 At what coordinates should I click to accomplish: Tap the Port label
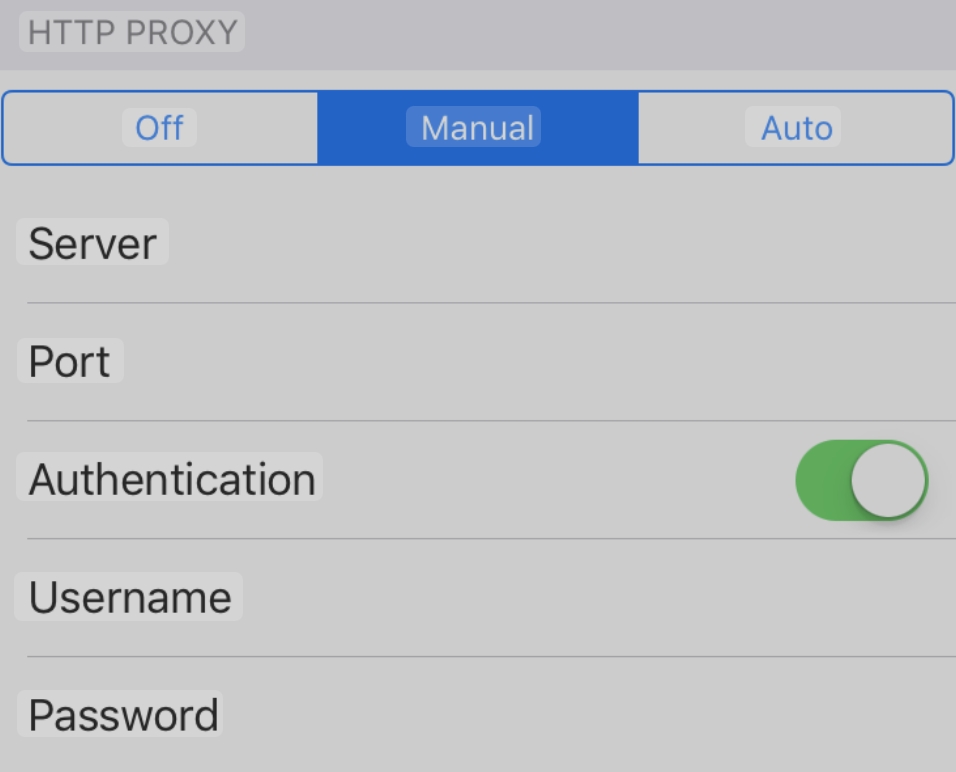pos(69,362)
